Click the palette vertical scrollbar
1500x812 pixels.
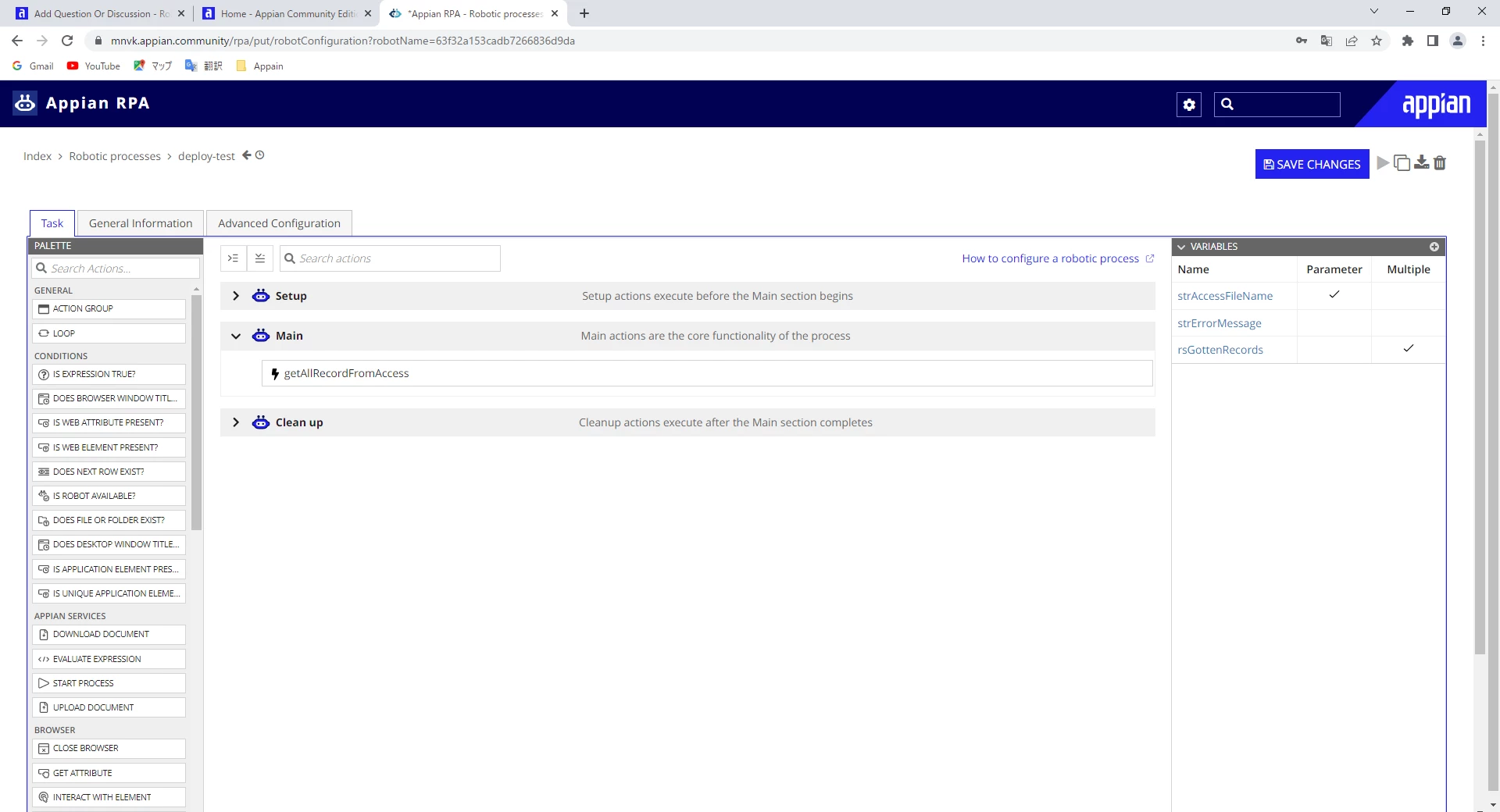[196, 413]
